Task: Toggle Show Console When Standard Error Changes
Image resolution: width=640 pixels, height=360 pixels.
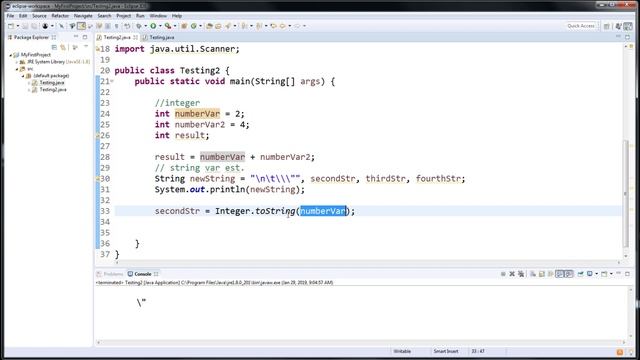Action: pos(569,274)
